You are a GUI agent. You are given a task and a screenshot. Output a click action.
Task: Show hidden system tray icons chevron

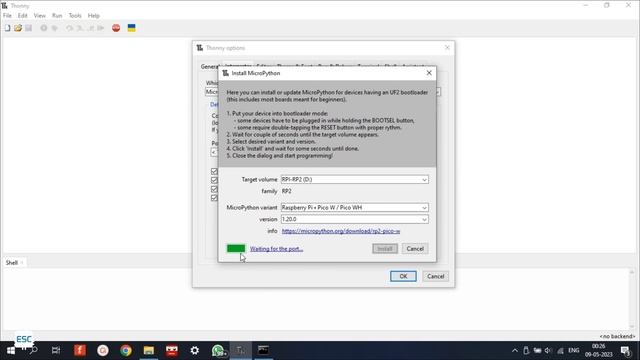(x=515, y=351)
